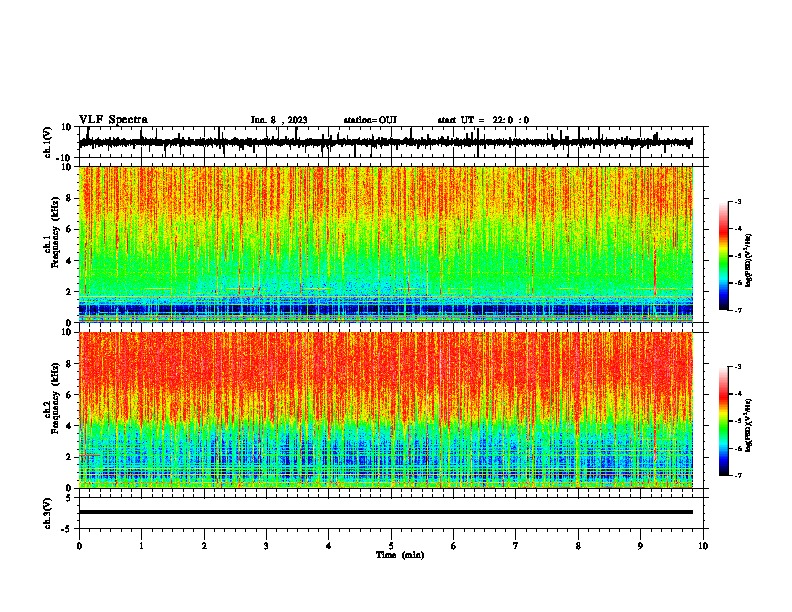Click inside the ch.1 spectrogram panel
Screen dimensions: 792x612
pyautogui.click(x=386, y=244)
